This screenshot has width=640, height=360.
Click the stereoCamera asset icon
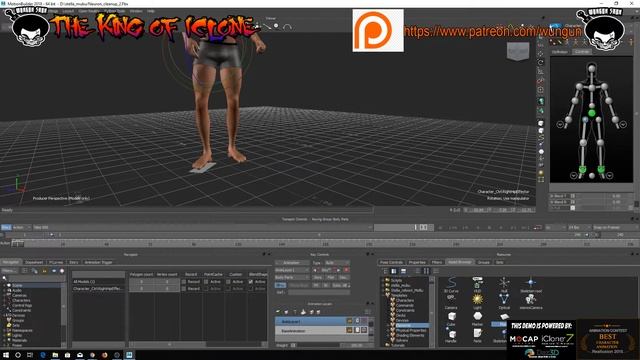pyautogui.click(x=531, y=302)
